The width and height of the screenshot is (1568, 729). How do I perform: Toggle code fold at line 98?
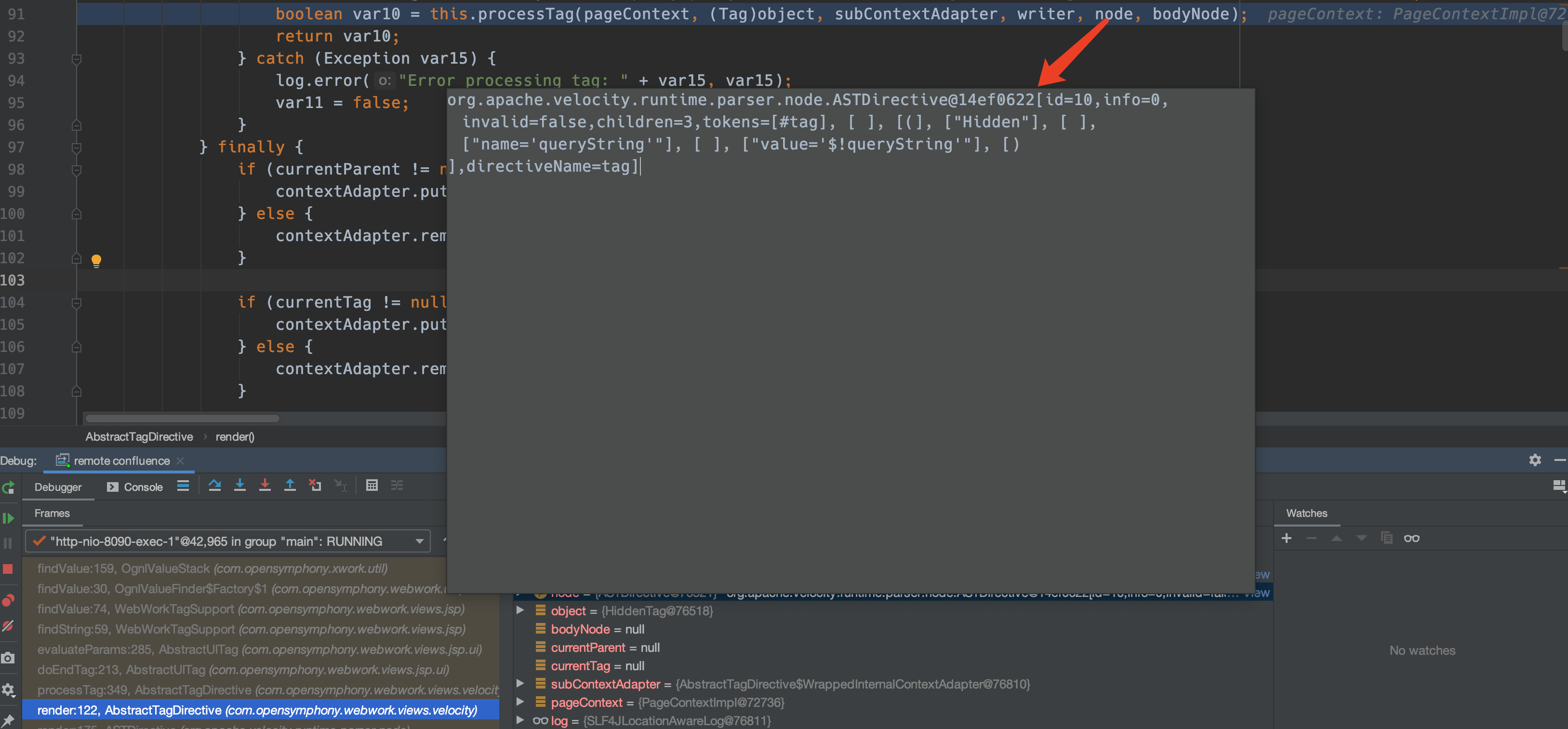77,170
